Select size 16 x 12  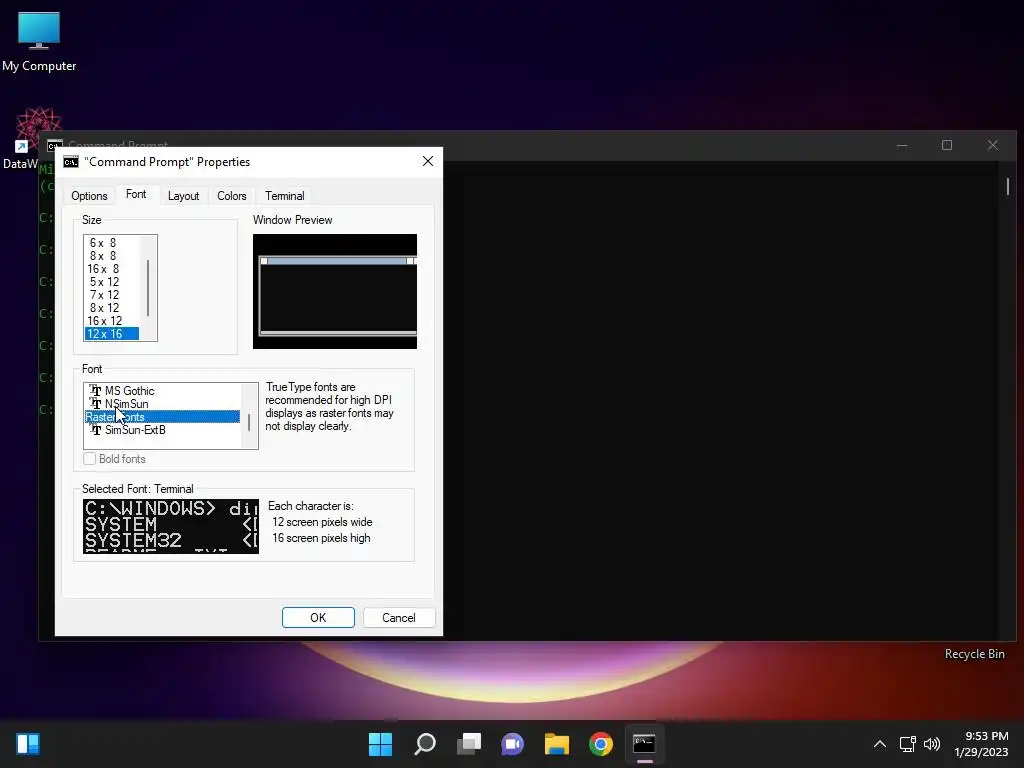[111, 321]
